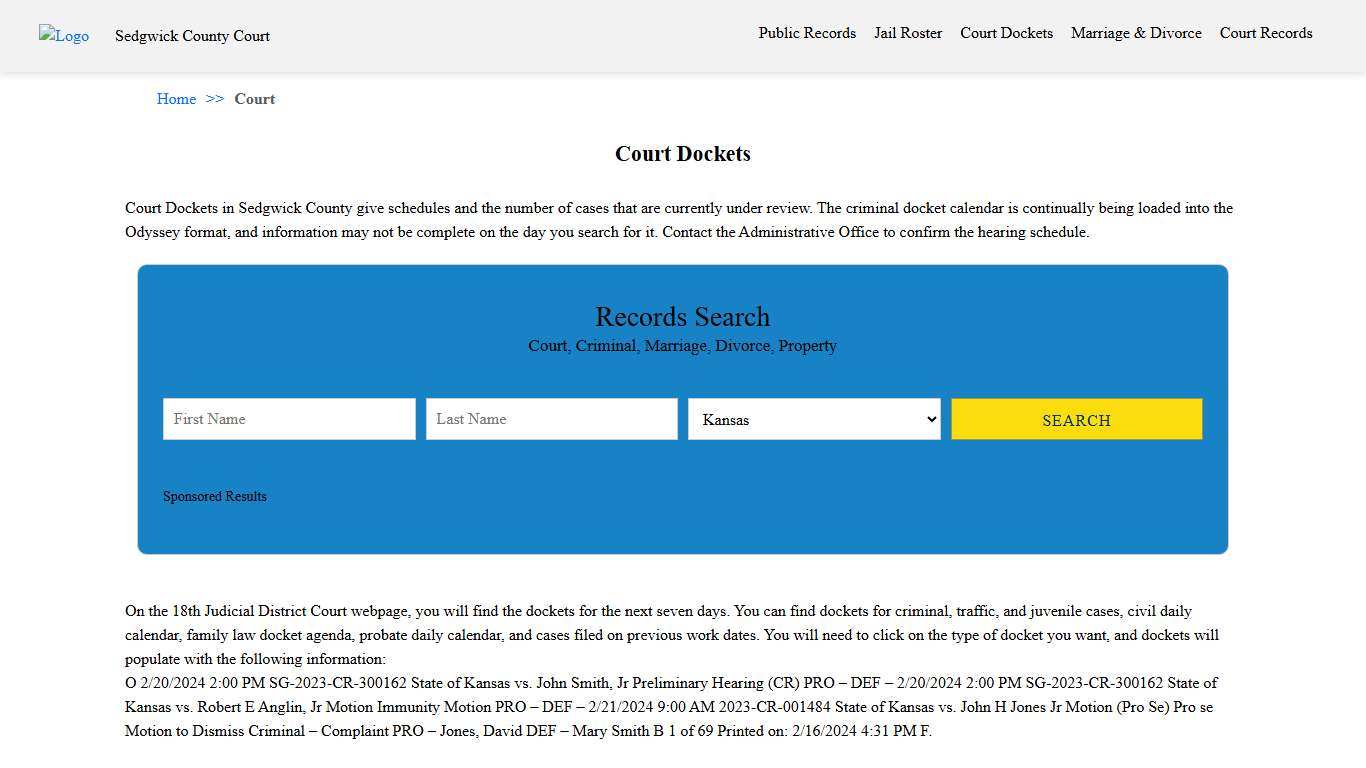Navigate back using the Home breadcrumb link
This screenshot has height=768, width=1366.
[x=176, y=99]
